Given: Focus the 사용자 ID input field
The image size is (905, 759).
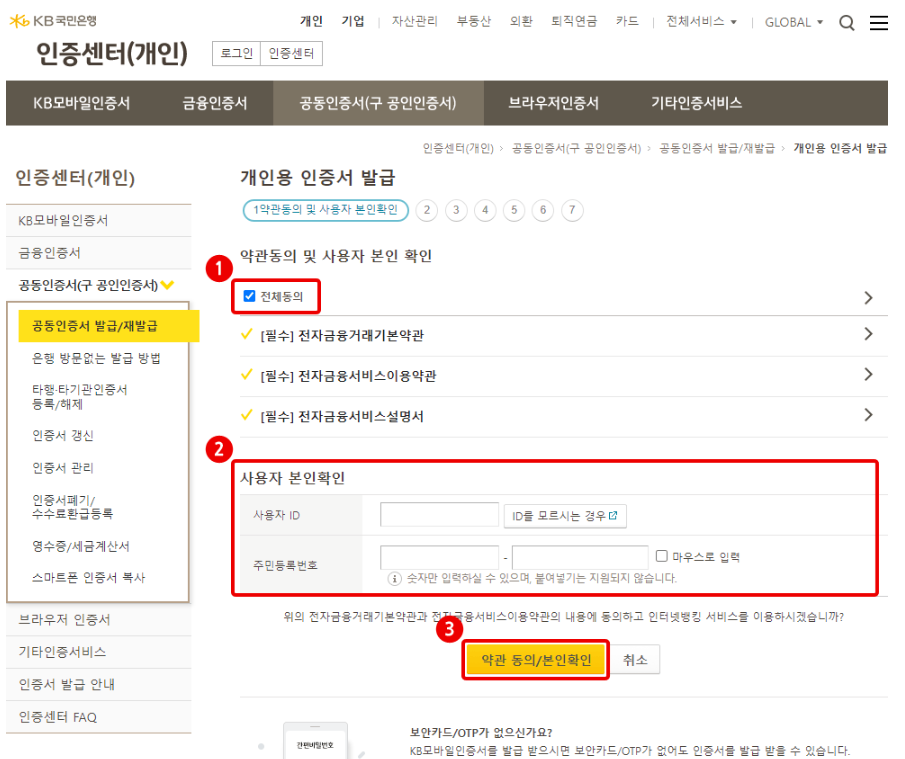Looking at the screenshot, I should [x=439, y=515].
